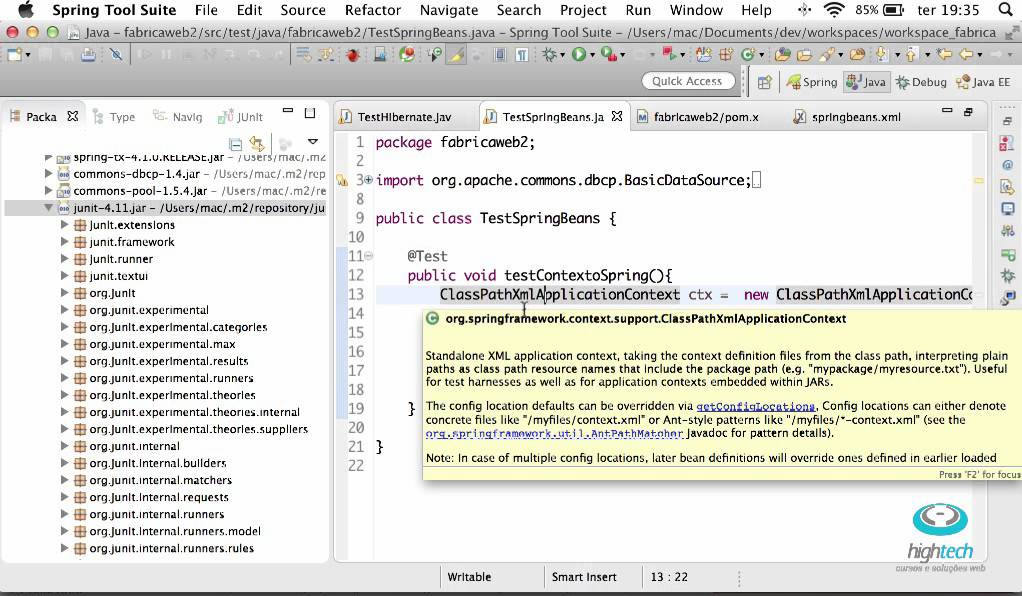Click the green Run button icon
1022x596 pixels.
[x=579, y=55]
